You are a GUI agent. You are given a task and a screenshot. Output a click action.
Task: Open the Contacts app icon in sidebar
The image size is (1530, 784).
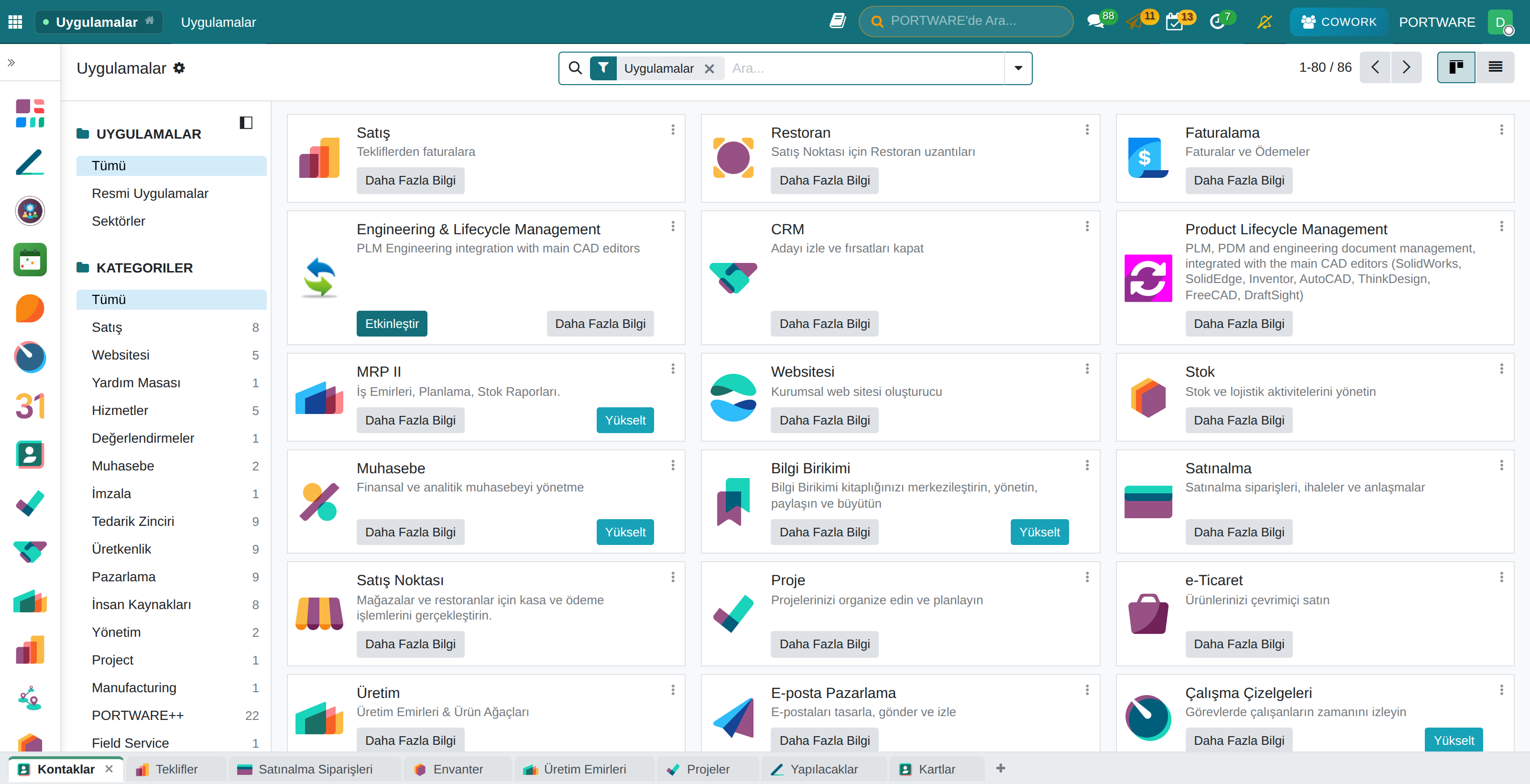click(x=30, y=454)
